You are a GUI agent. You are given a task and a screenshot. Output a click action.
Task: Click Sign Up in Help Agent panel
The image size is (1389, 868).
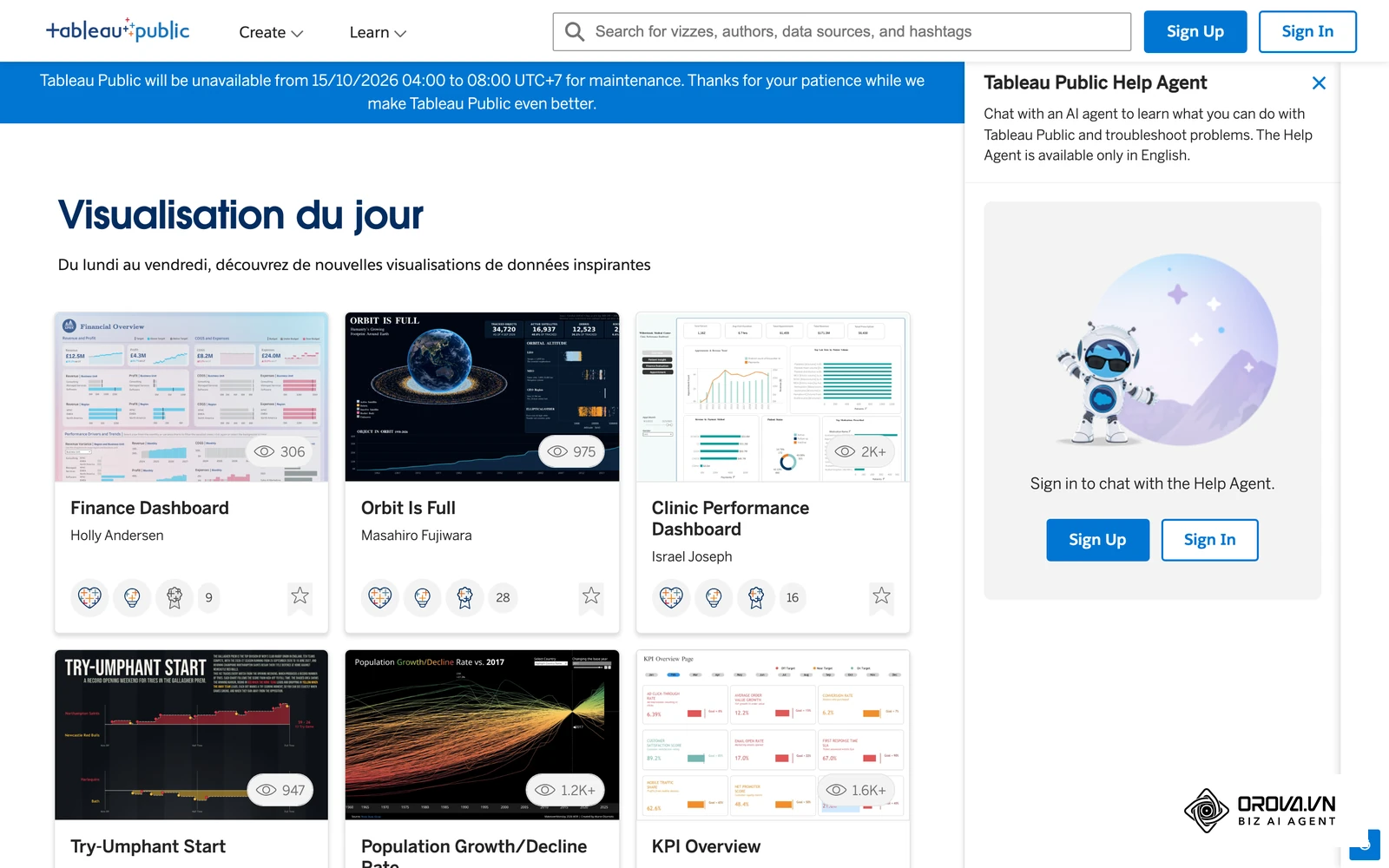click(1097, 540)
